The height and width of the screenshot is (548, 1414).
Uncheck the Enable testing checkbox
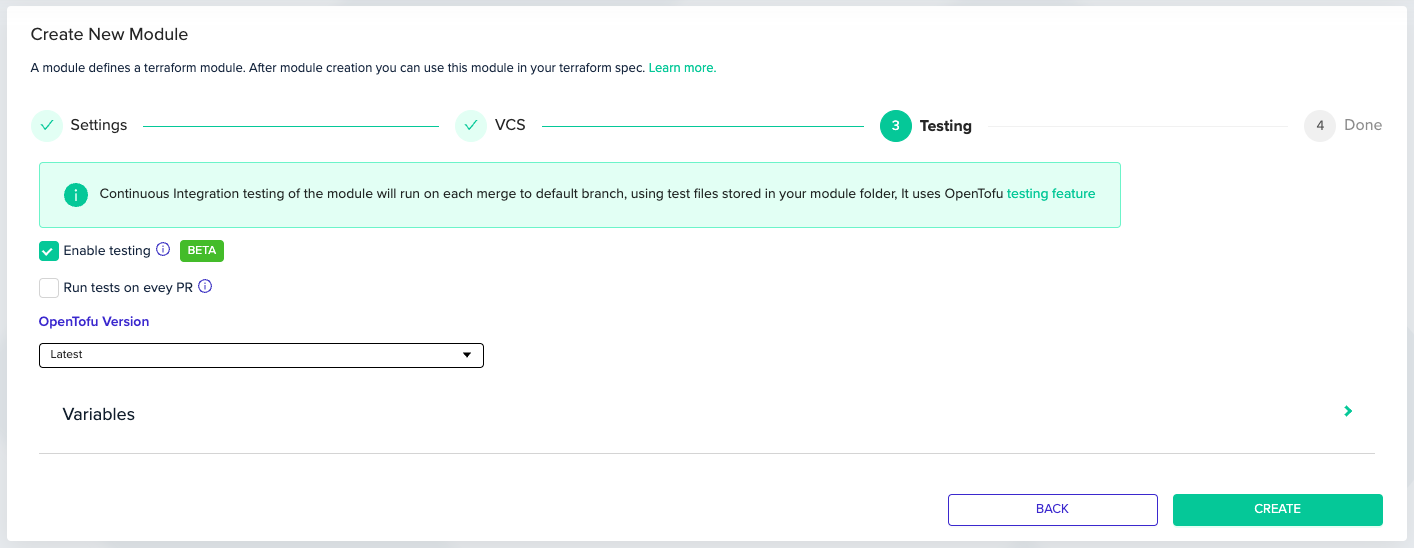click(49, 251)
